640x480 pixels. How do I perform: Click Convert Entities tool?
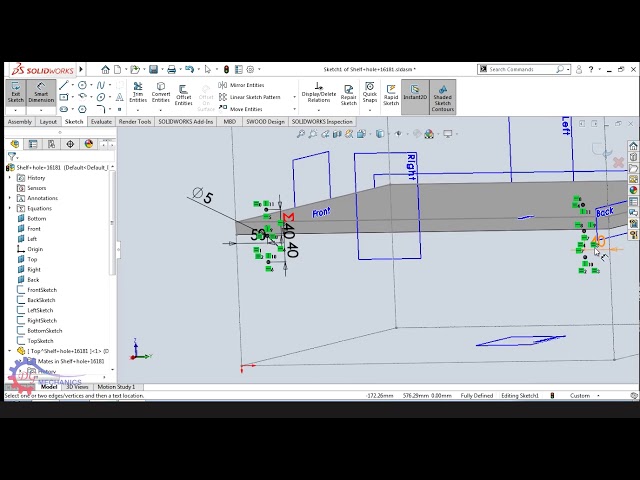(x=161, y=92)
